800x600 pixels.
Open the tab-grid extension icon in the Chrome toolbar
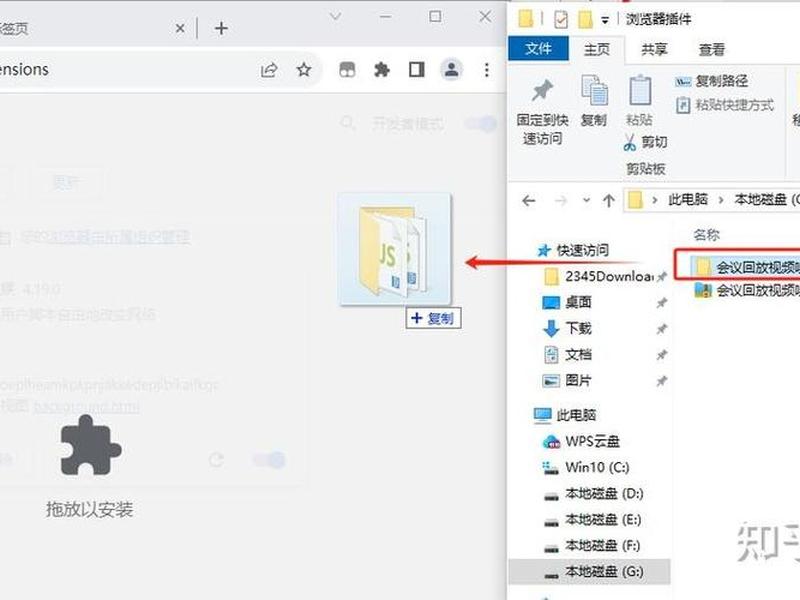tap(347, 69)
